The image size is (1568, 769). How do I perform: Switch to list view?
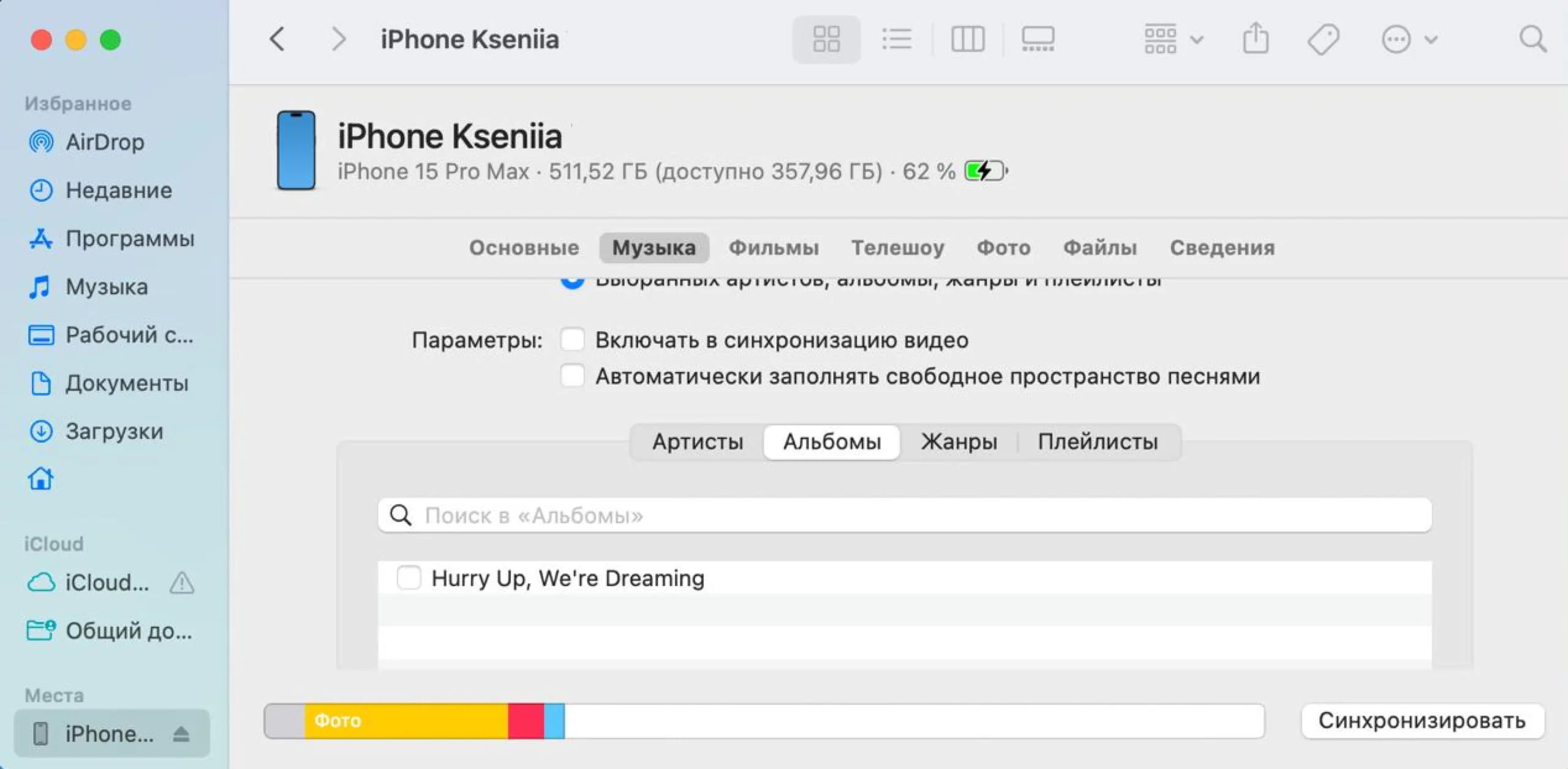tap(897, 39)
